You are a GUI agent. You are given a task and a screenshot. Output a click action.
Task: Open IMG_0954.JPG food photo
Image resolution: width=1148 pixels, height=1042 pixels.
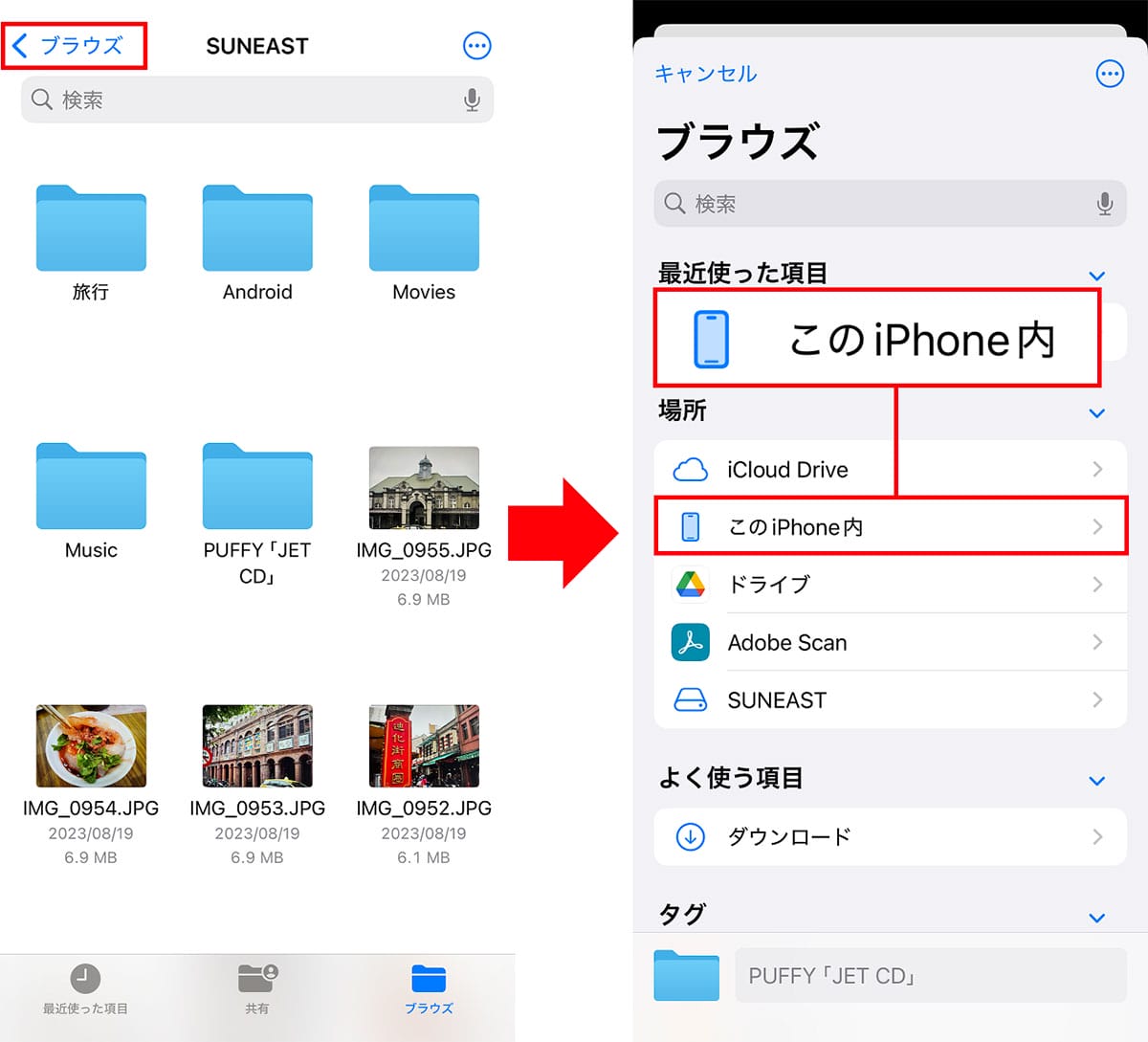coord(91,745)
